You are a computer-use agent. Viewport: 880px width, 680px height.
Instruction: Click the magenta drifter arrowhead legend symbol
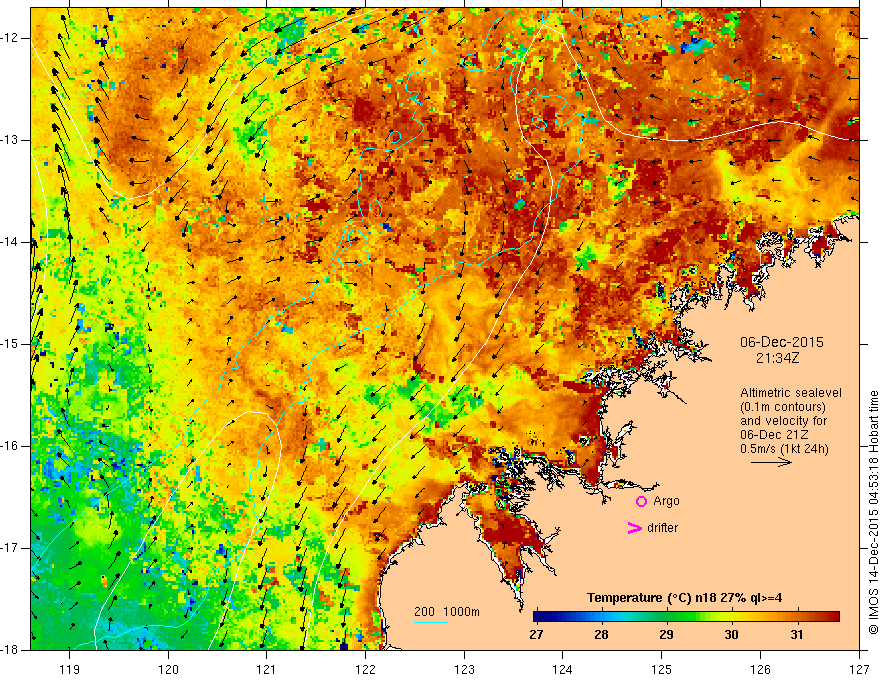click(635, 528)
